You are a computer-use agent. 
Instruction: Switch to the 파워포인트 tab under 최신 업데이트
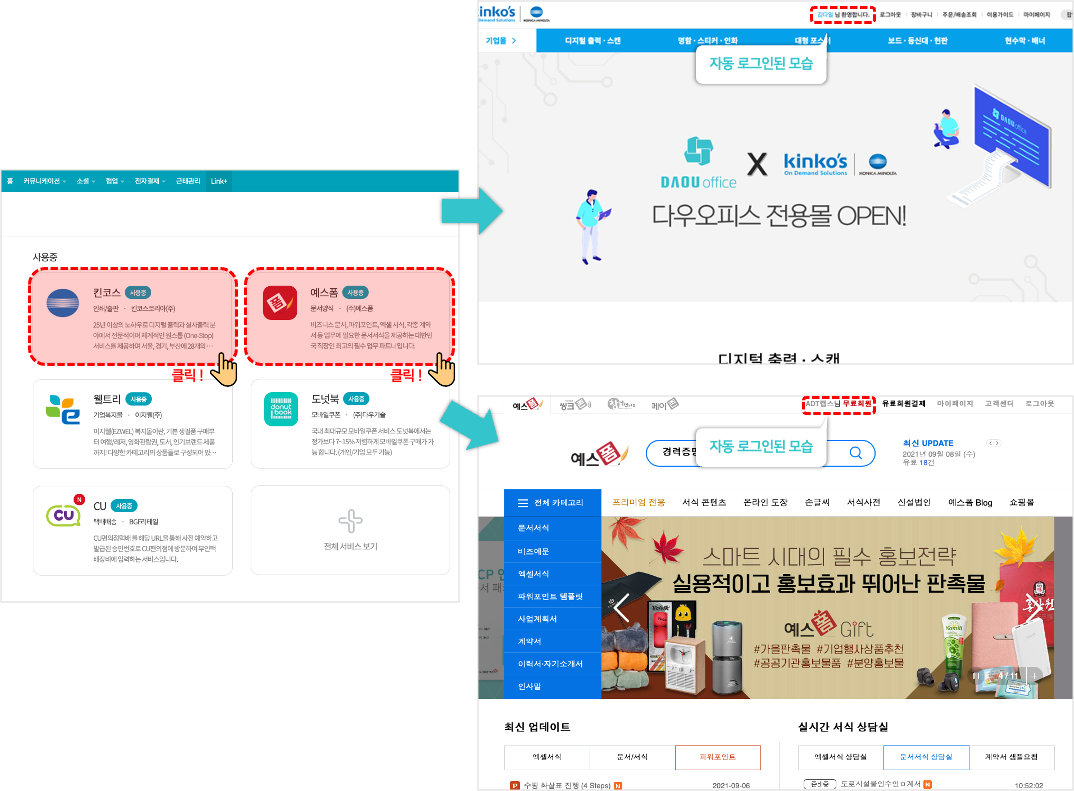pyautogui.click(x=717, y=757)
